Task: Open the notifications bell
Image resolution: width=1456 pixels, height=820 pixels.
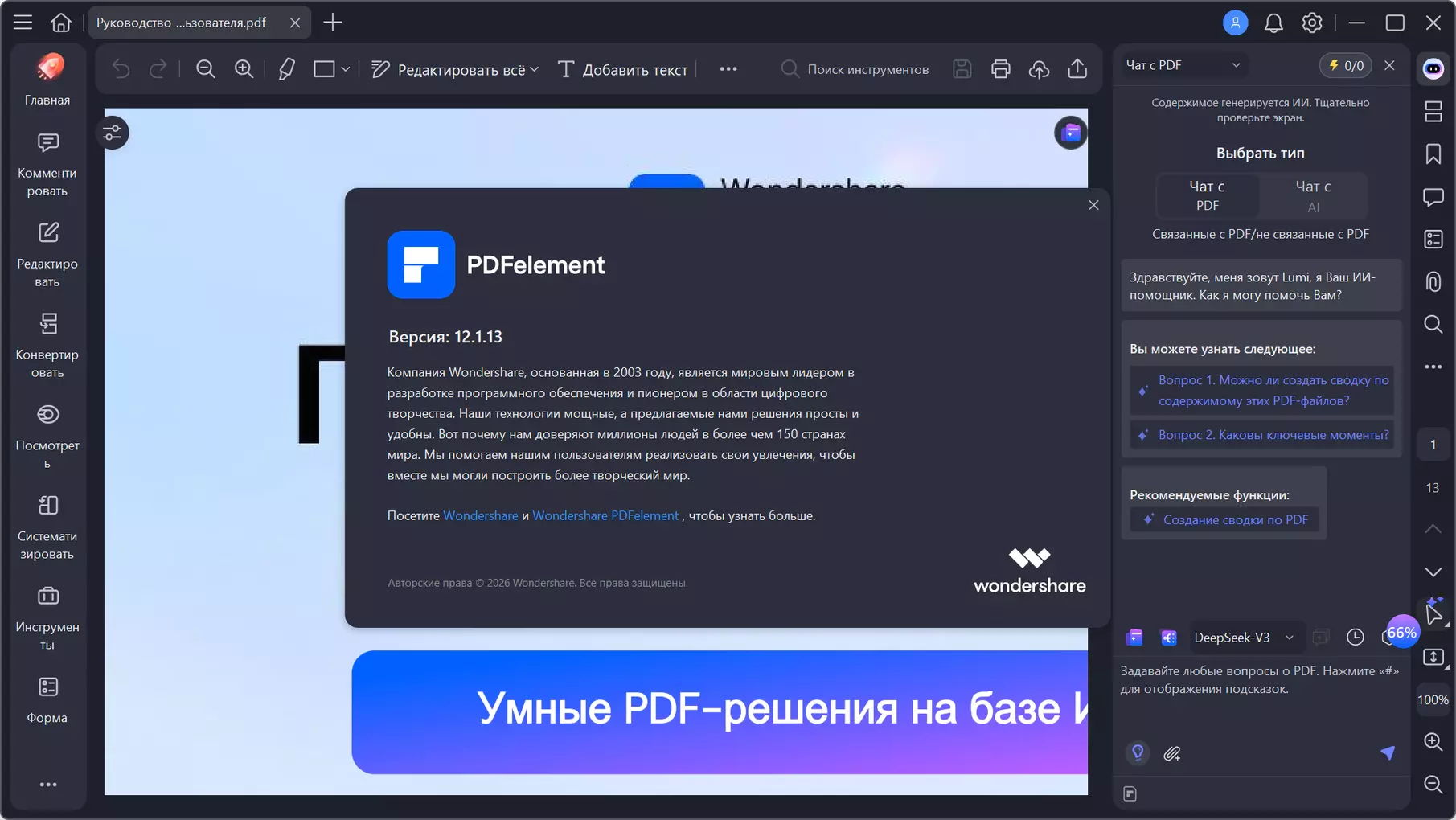Action: click(1273, 23)
